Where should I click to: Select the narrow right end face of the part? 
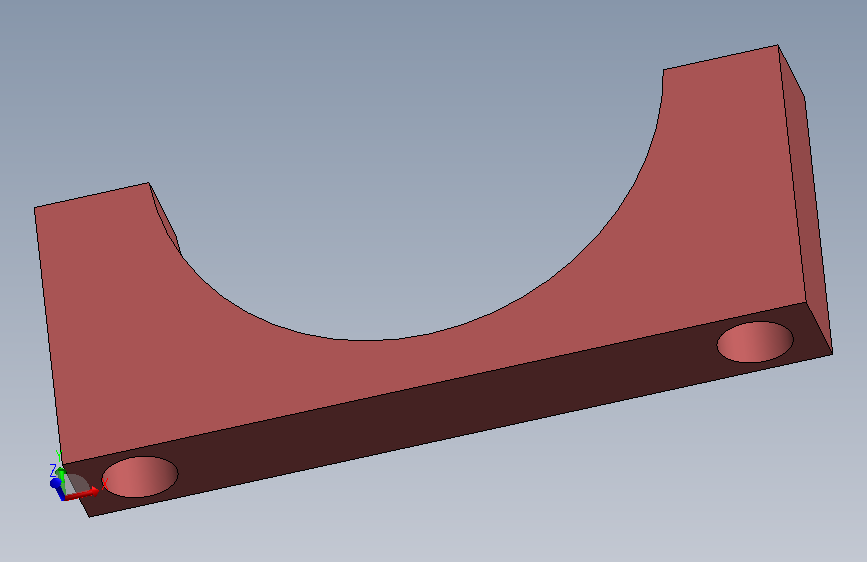(808, 199)
